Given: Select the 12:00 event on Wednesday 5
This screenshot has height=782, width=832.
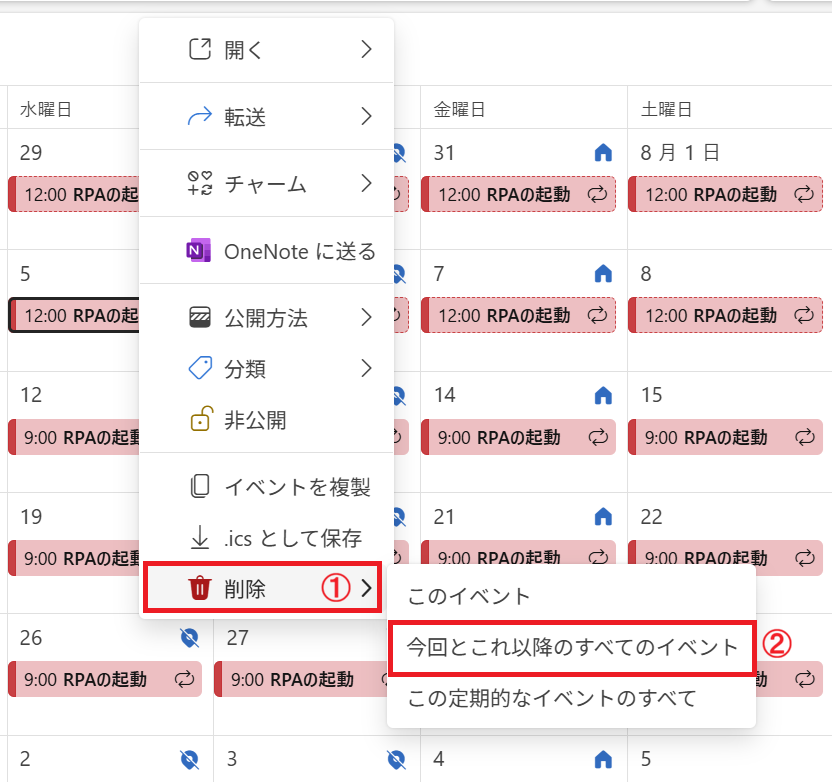Looking at the screenshot, I should (74, 316).
